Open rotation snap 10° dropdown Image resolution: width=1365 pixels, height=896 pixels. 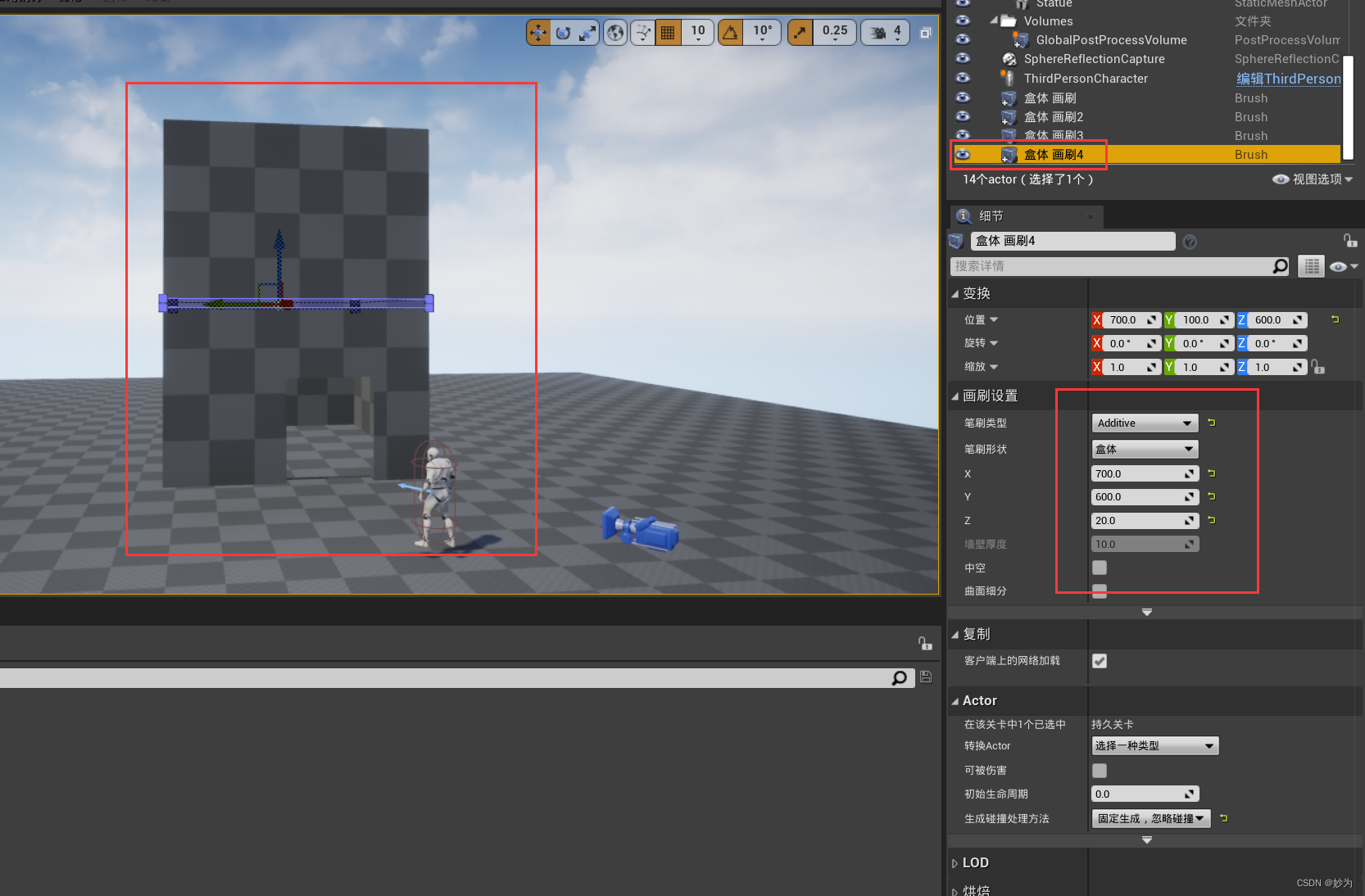pos(763,33)
